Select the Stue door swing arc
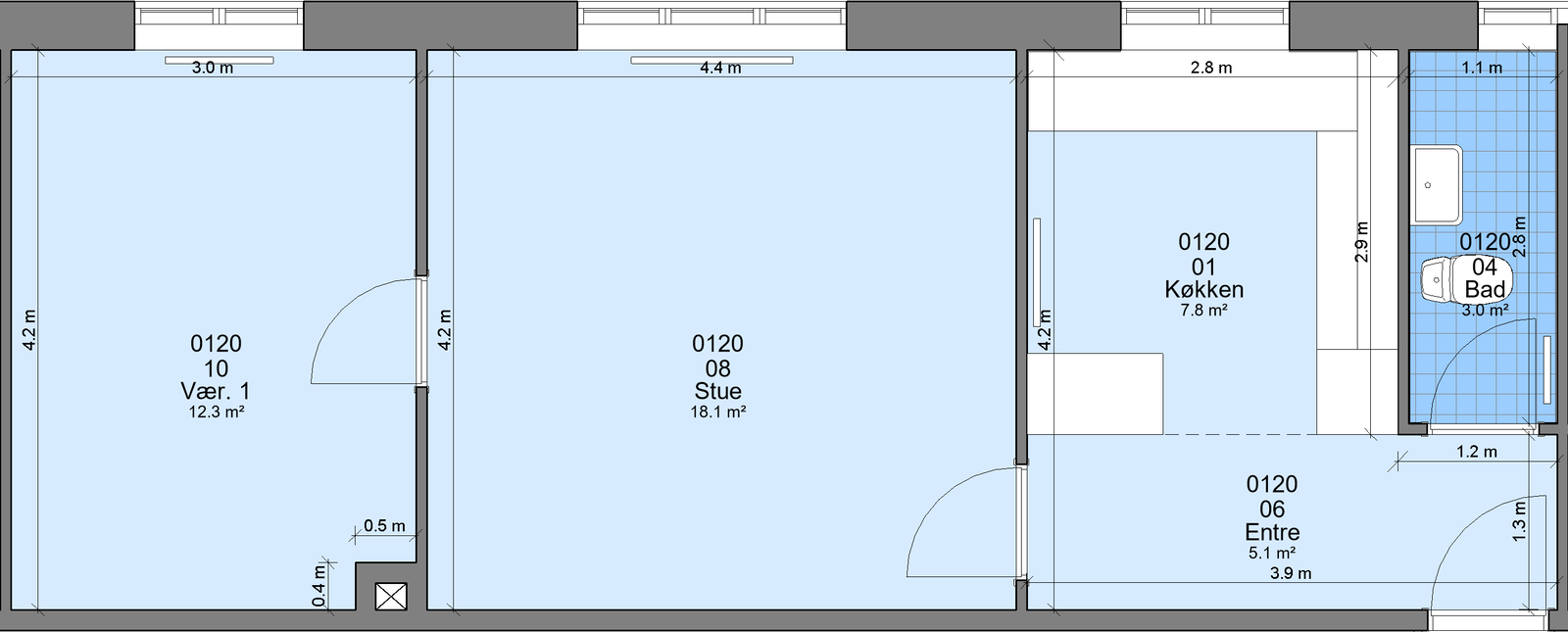1568x632 pixels. tap(964, 523)
